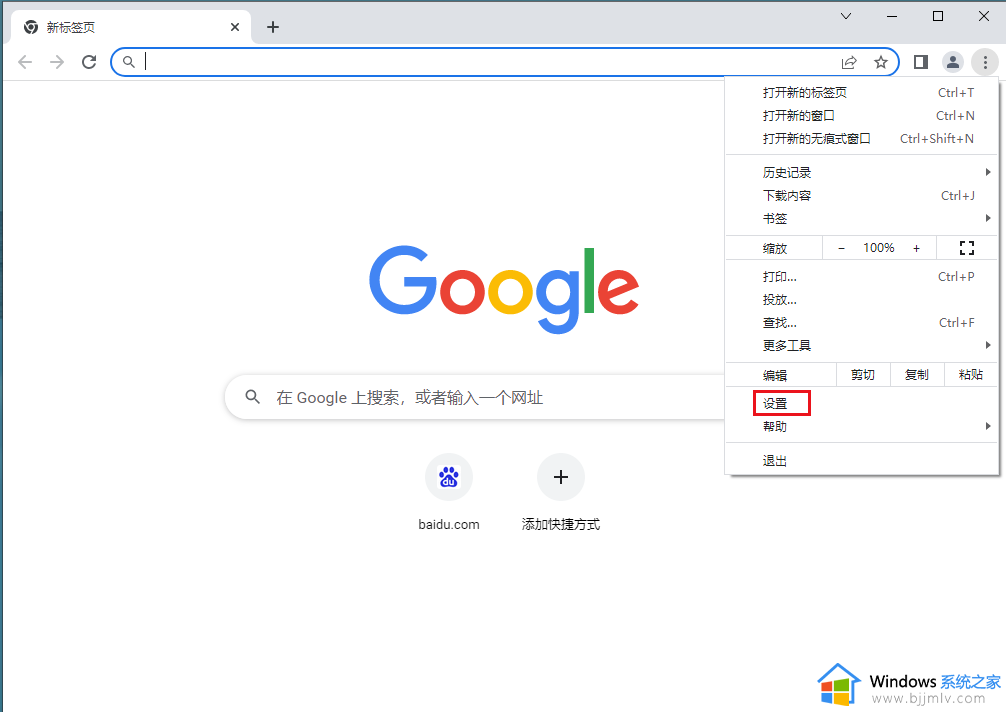Open 下载内容 from the menu
The width and height of the screenshot is (1006, 712).
pos(862,196)
